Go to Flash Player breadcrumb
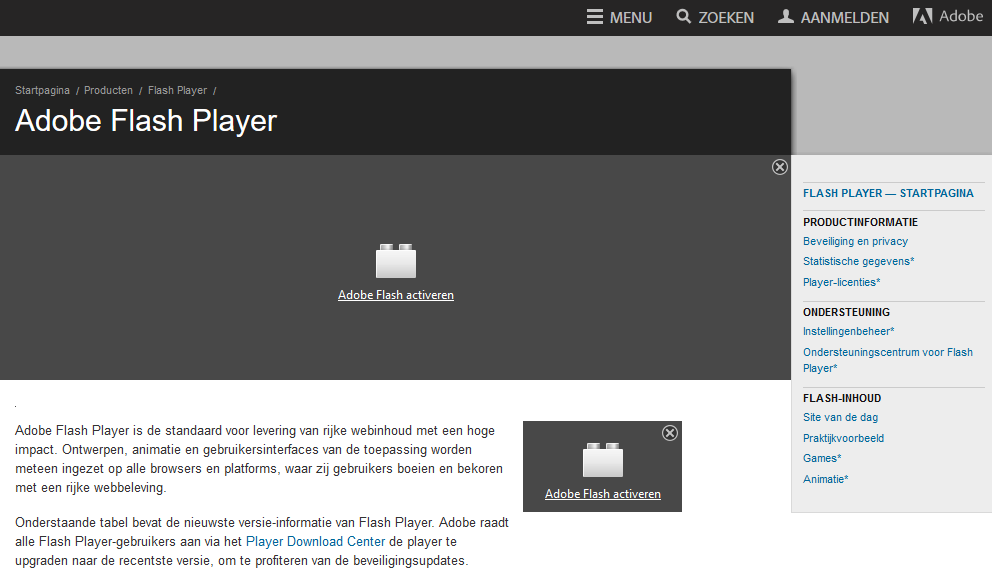 (x=177, y=90)
